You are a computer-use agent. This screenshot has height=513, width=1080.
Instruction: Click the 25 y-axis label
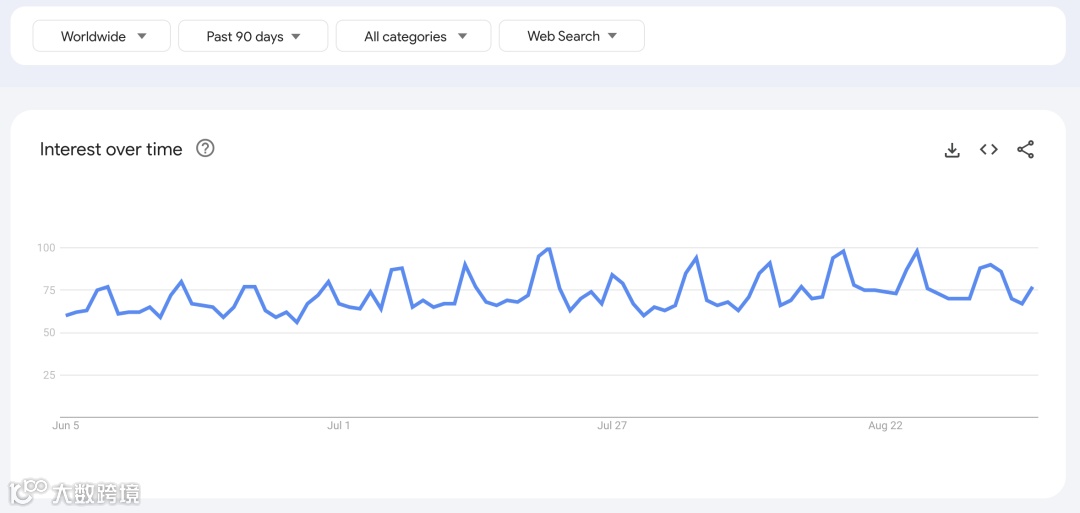[x=48, y=375]
